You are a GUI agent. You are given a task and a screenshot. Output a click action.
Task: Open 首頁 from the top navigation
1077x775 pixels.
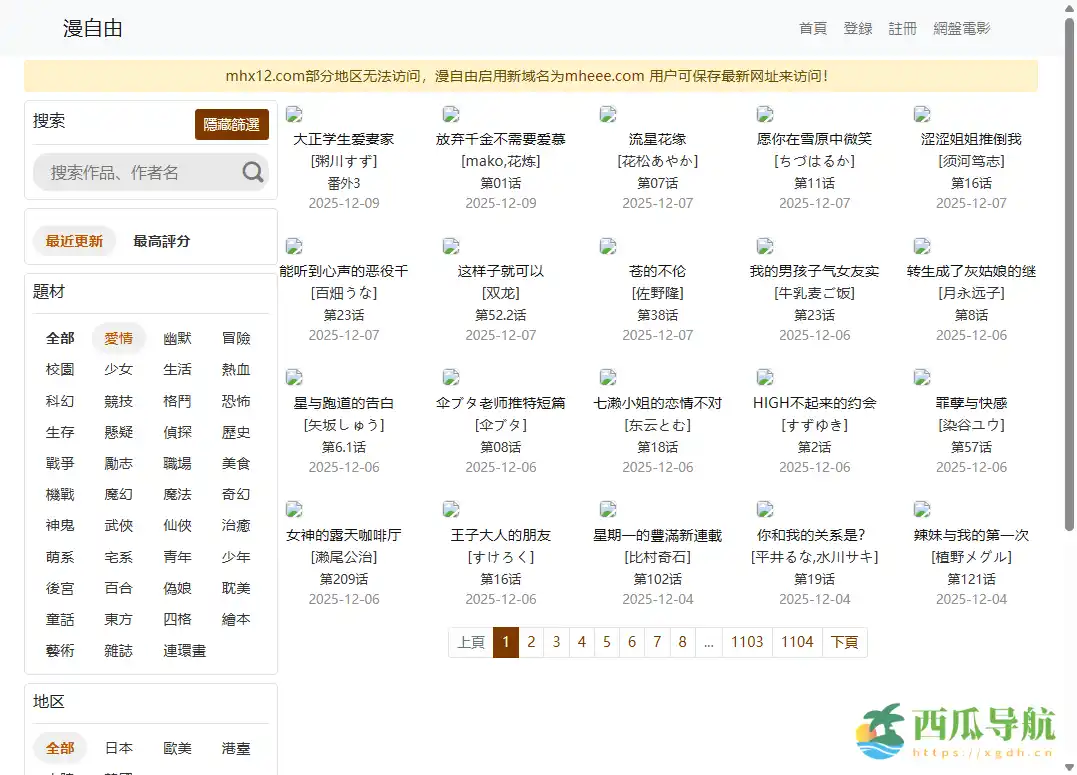tap(812, 28)
